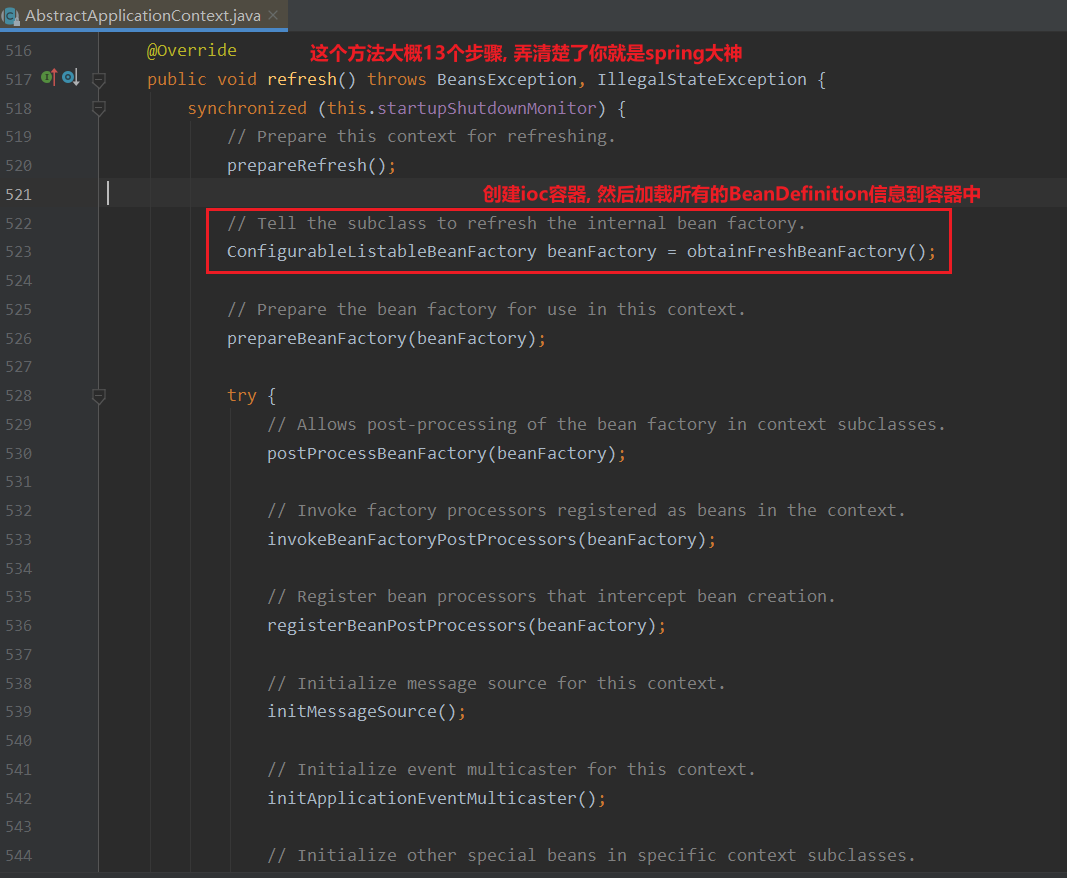Collapse the synchronized block fold at line 518
This screenshot has width=1067, height=878.
tap(98, 108)
